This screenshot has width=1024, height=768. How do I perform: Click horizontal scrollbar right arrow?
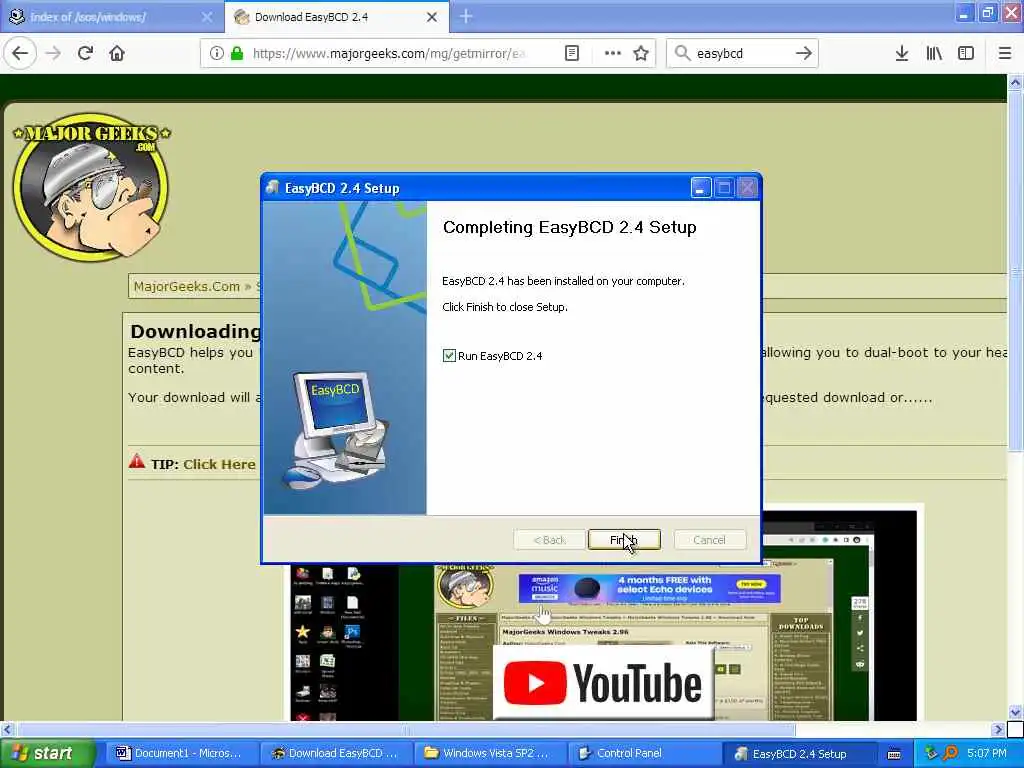[x=997, y=729]
